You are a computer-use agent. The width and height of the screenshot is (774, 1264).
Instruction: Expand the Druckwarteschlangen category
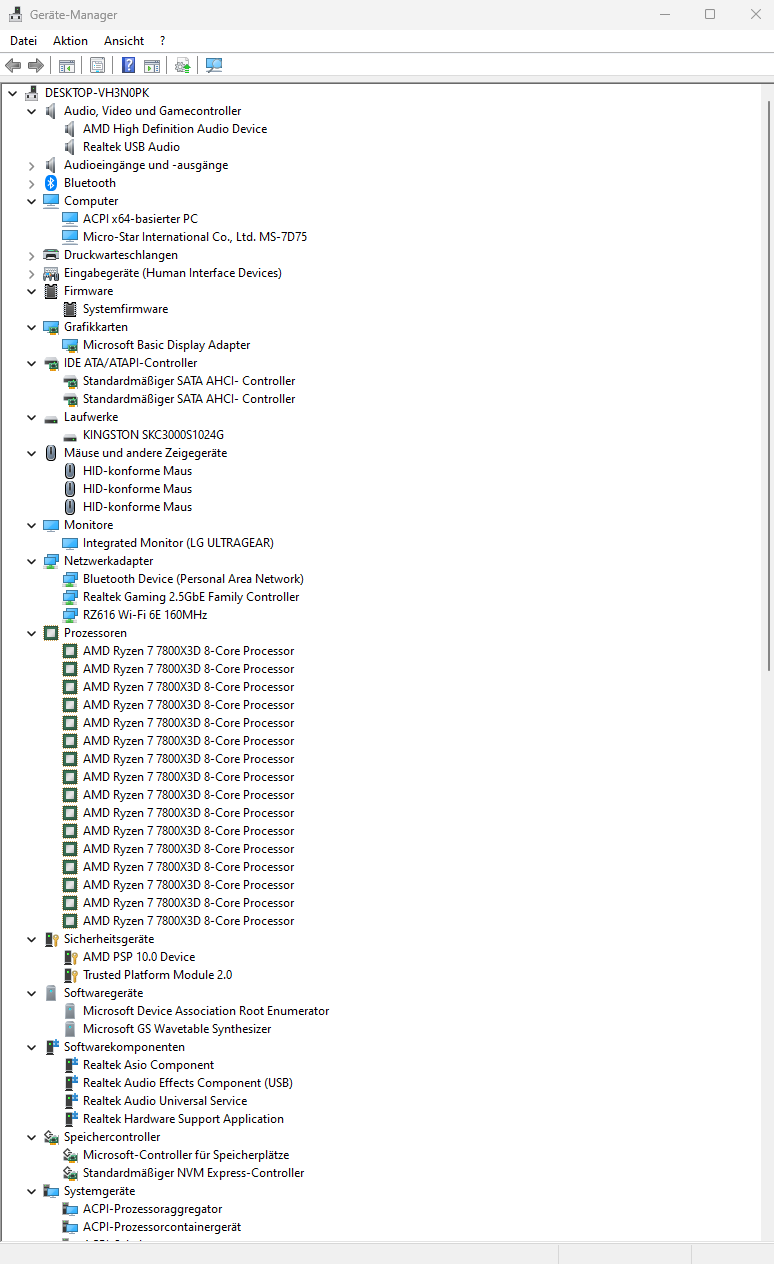click(x=32, y=255)
